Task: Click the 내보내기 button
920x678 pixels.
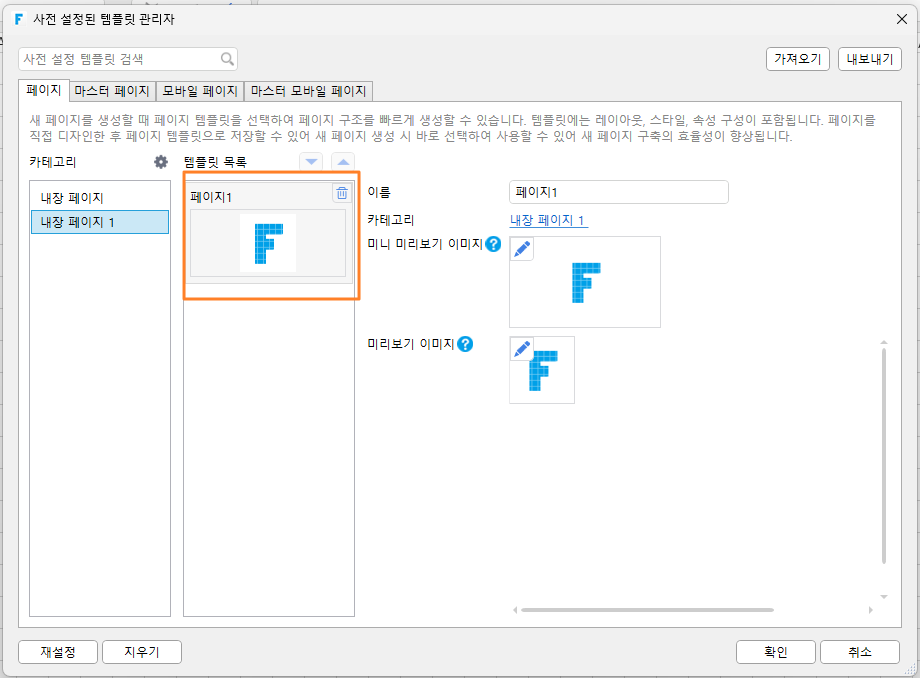Action: [870, 59]
